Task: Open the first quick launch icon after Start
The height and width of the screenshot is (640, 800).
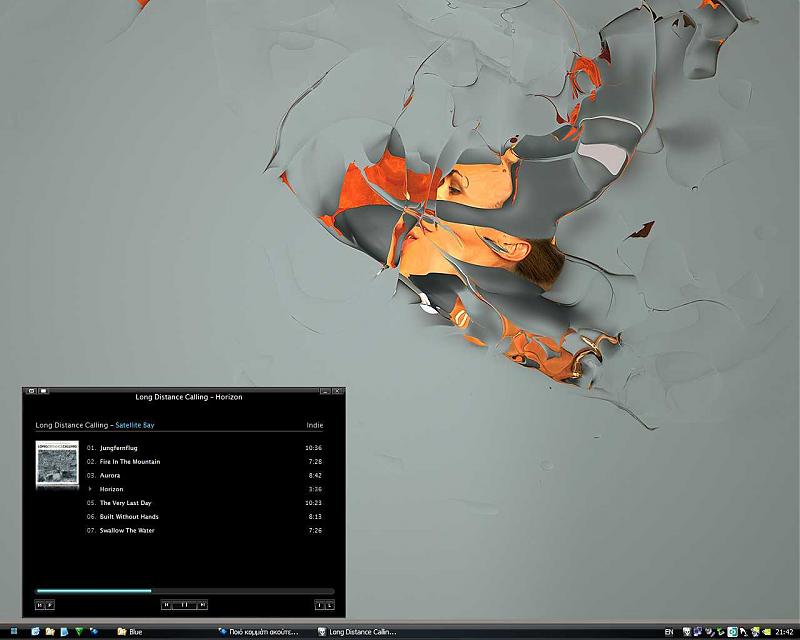Action: 35,632
